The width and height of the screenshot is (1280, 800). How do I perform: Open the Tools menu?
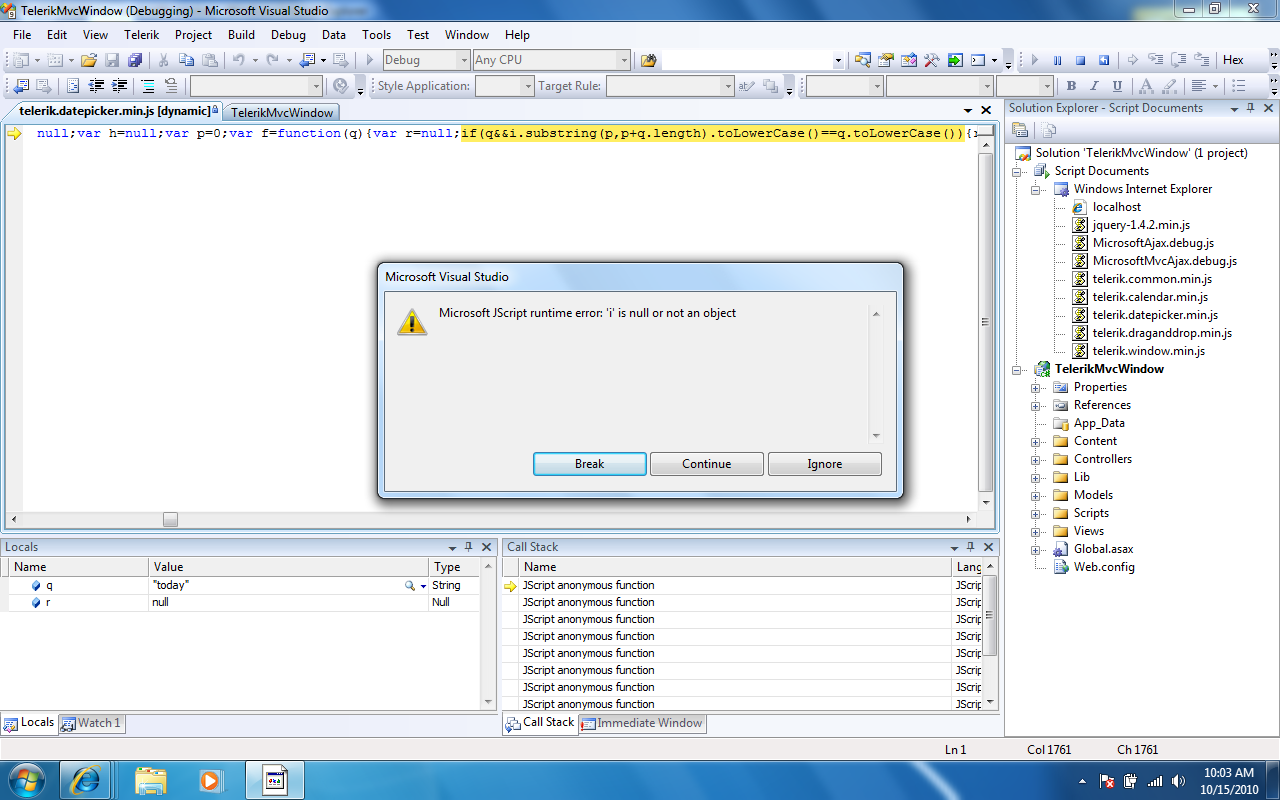click(x=376, y=34)
